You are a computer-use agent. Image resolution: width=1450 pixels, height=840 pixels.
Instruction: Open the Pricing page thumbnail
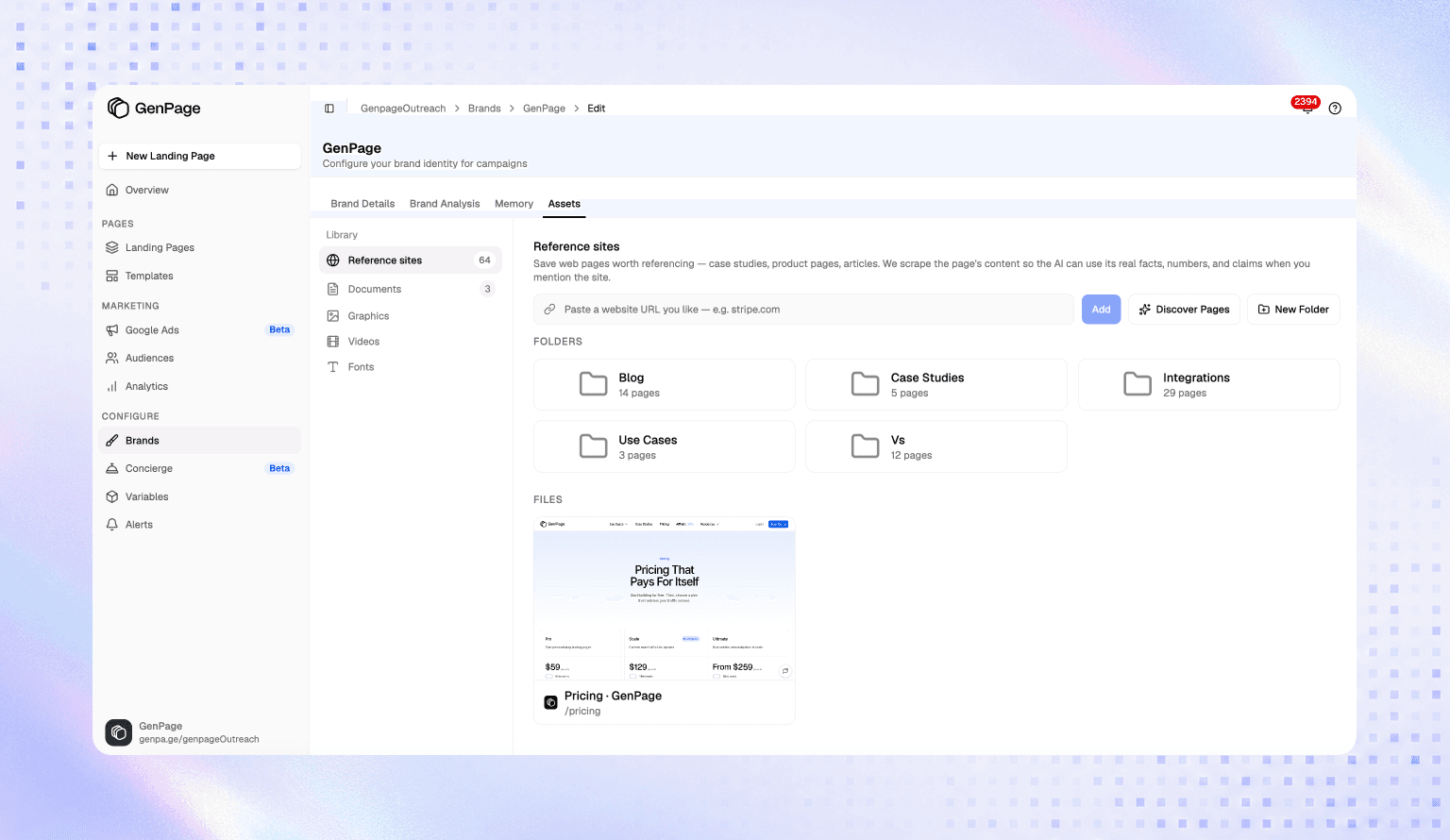point(665,598)
